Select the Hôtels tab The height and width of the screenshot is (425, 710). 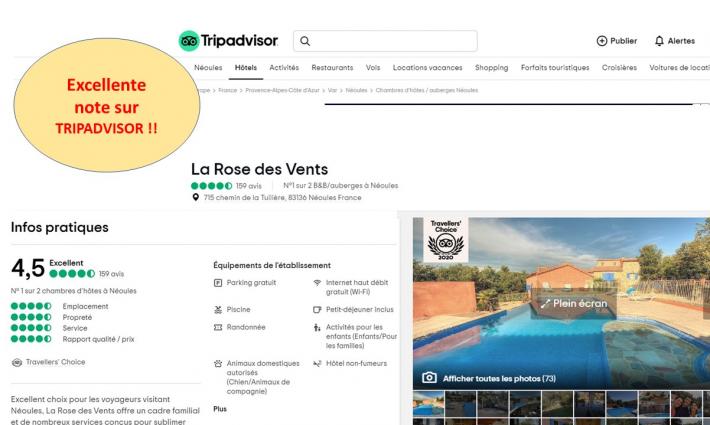click(246, 67)
